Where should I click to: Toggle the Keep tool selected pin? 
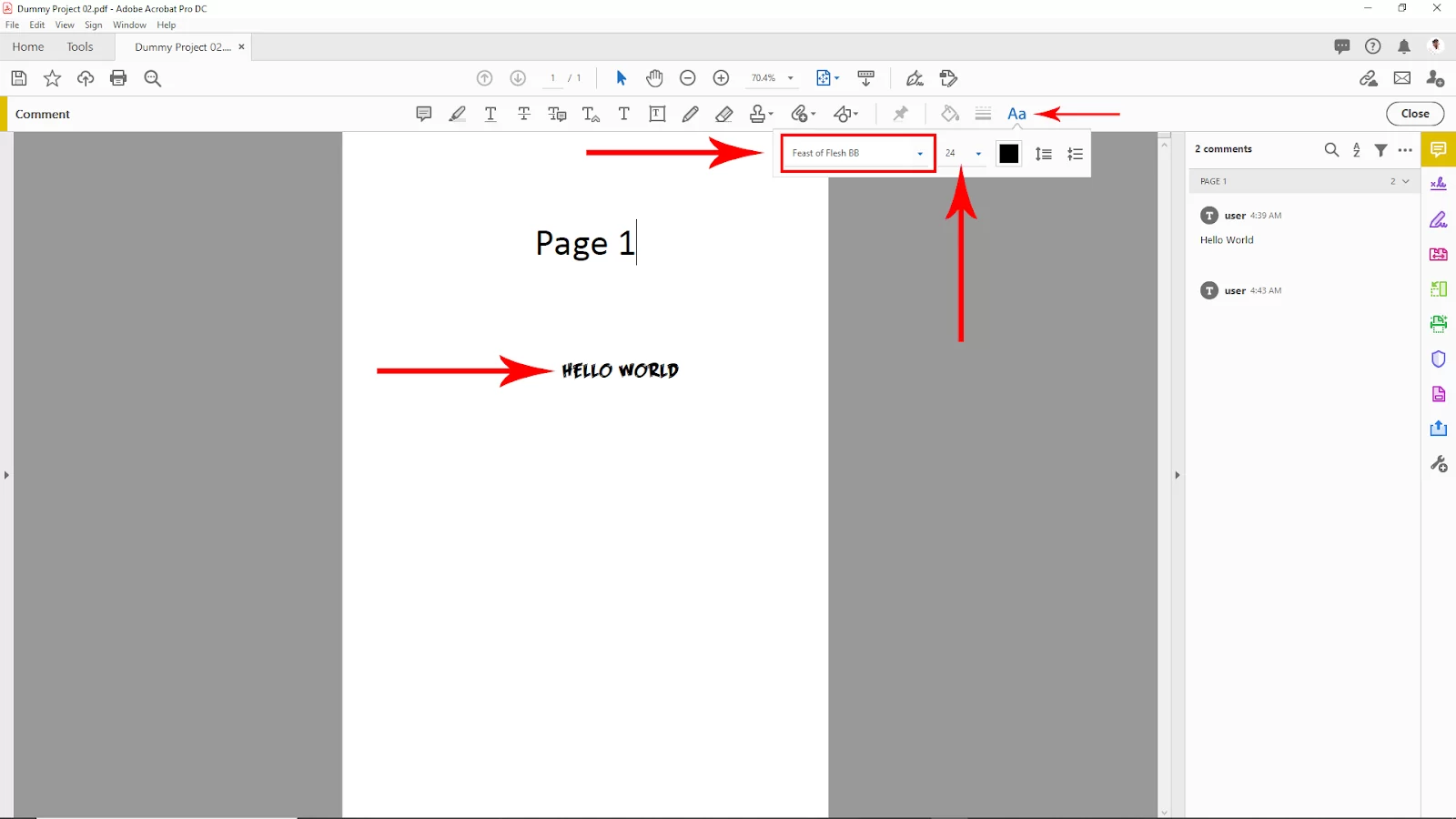pyautogui.click(x=900, y=114)
